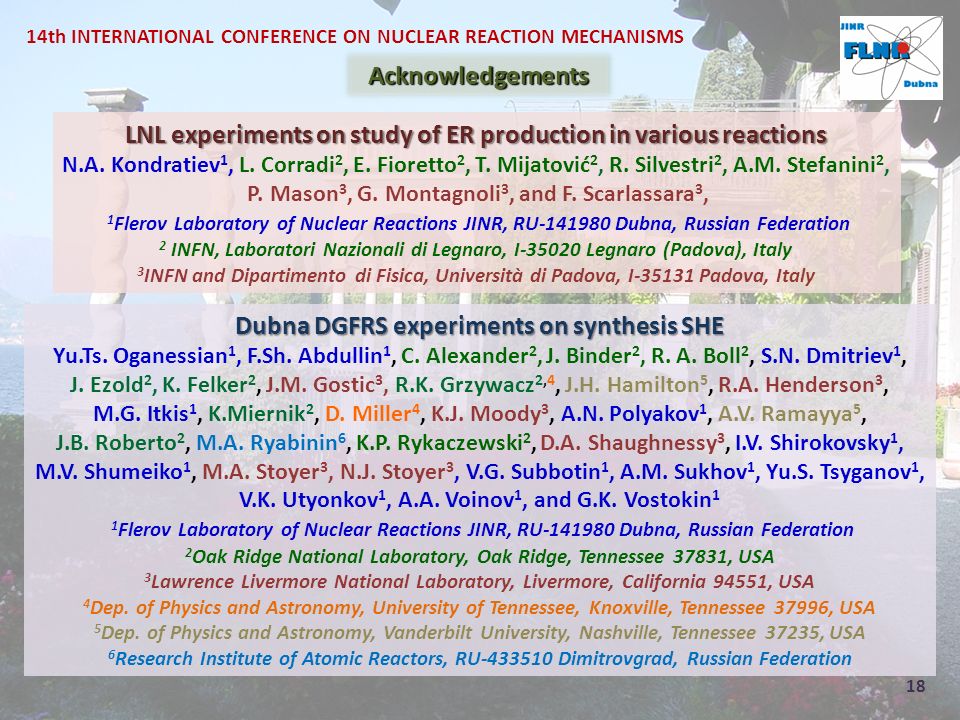Viewport: 960px width, 720px height.
Task: Click author A.V. Ramayya
Action: pyautogui.click(x=790, y=414)
